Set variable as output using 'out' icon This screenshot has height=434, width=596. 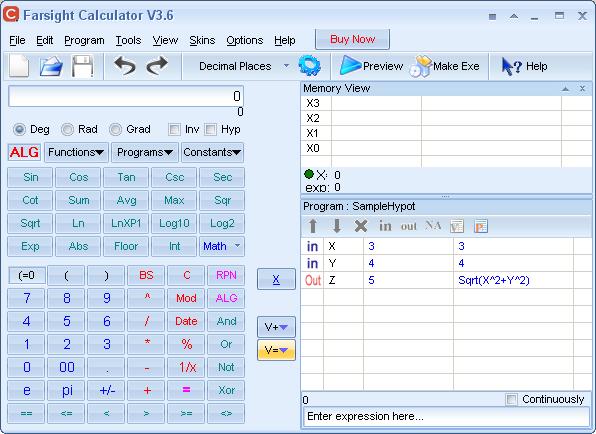pyautogui.click(x=409, y=227)
